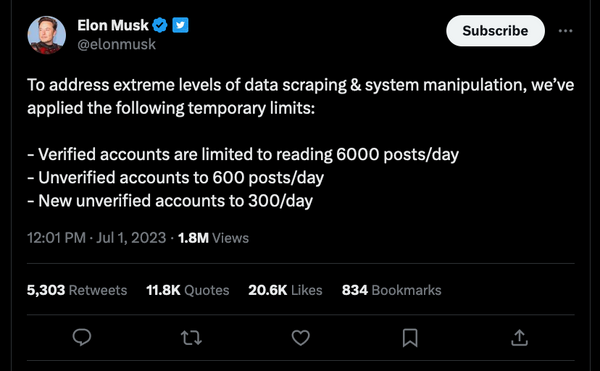
Task: Open Elon Musk's profile picture
Action: click(x=46, y=35)
